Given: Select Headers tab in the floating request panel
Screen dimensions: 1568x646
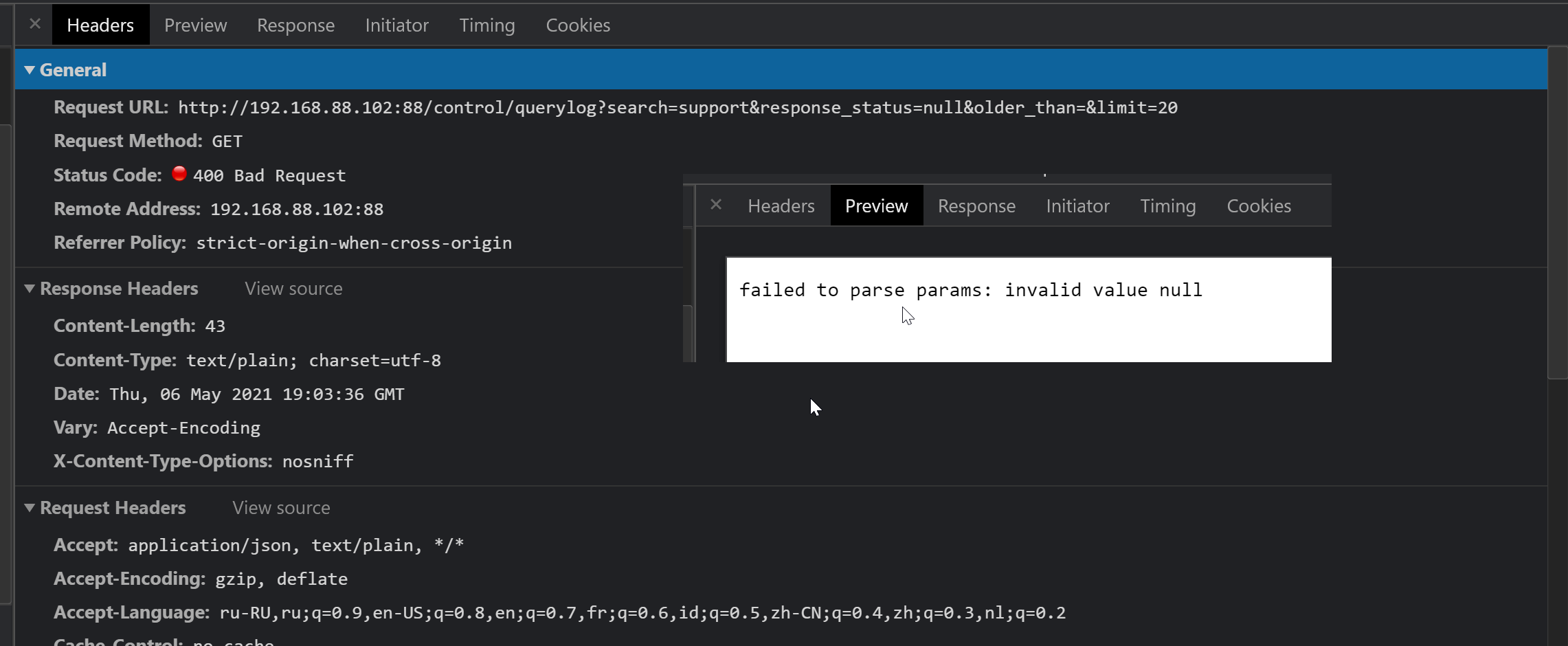Looking at the screenshot, I should pyautogui.click(x=781, y=205).
